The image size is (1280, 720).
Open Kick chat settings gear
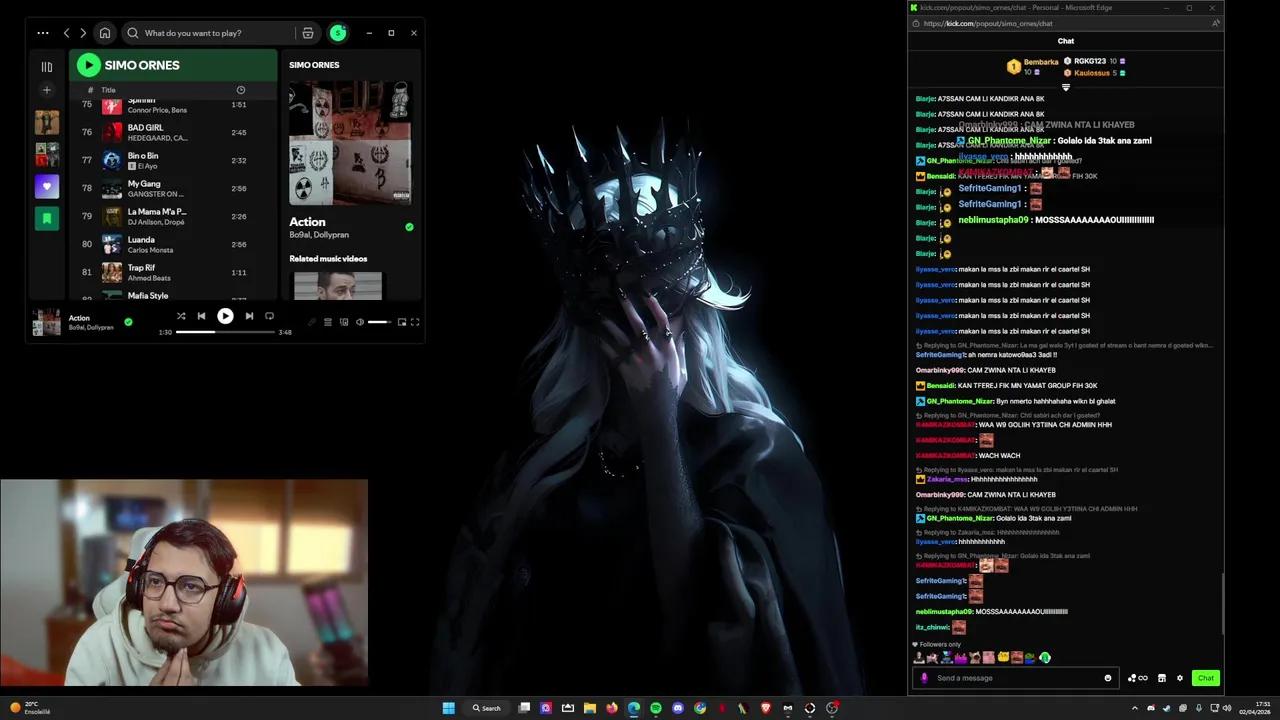pyautogui.click(x=1180, y=678)
